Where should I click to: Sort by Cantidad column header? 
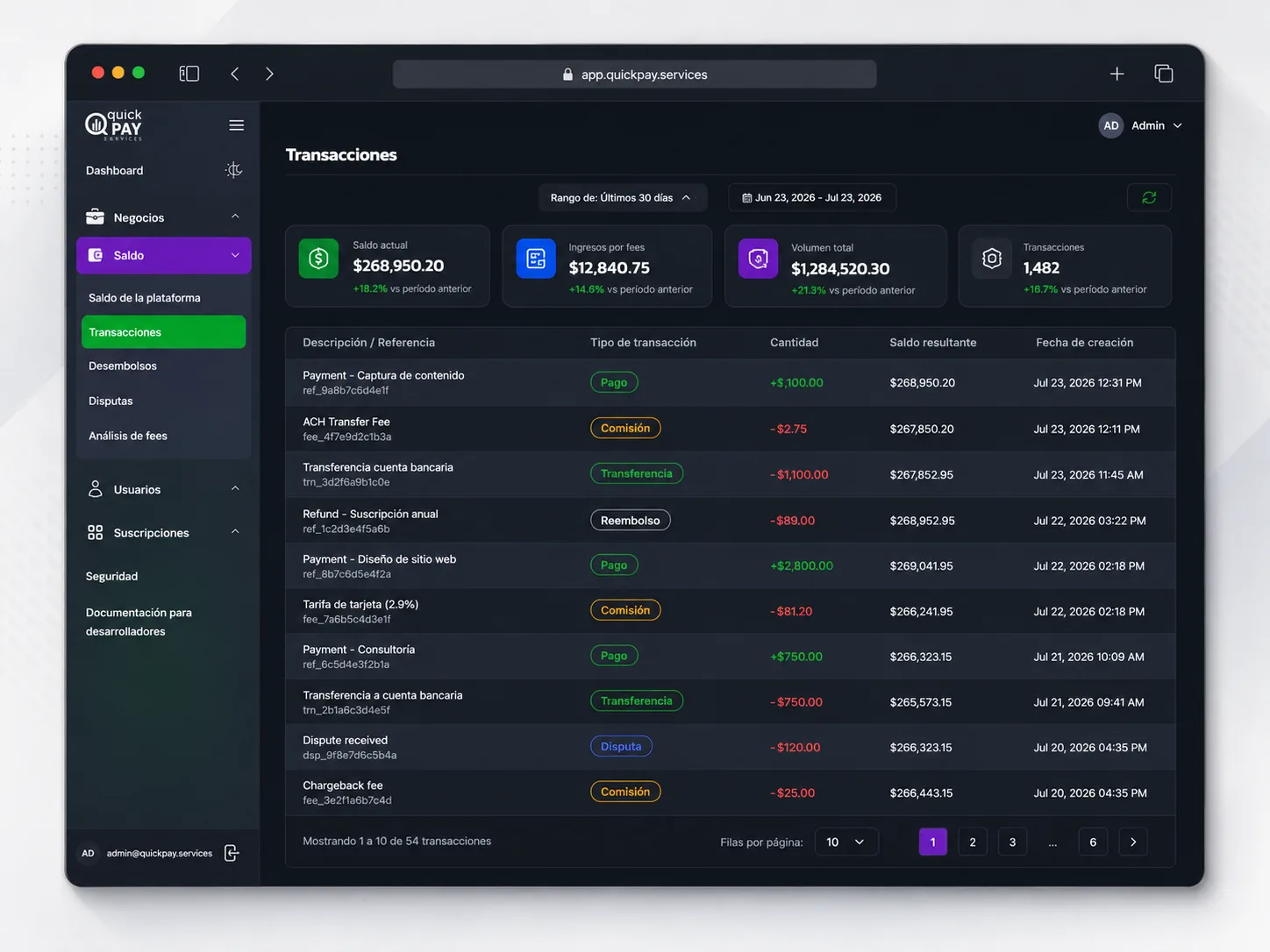(x=794, y=343)
